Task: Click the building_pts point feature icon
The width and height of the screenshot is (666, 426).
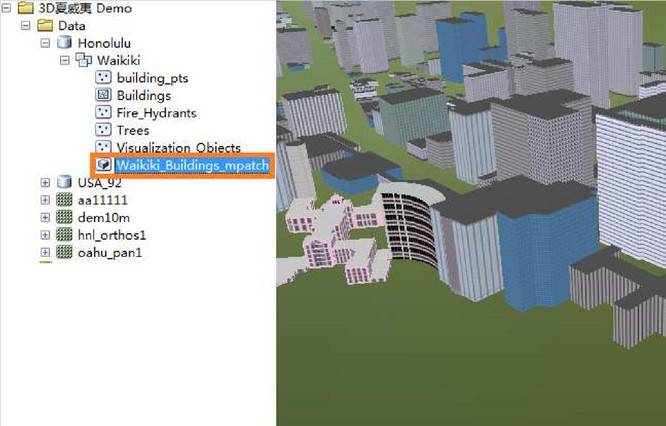Action: (x=103, y=78)
